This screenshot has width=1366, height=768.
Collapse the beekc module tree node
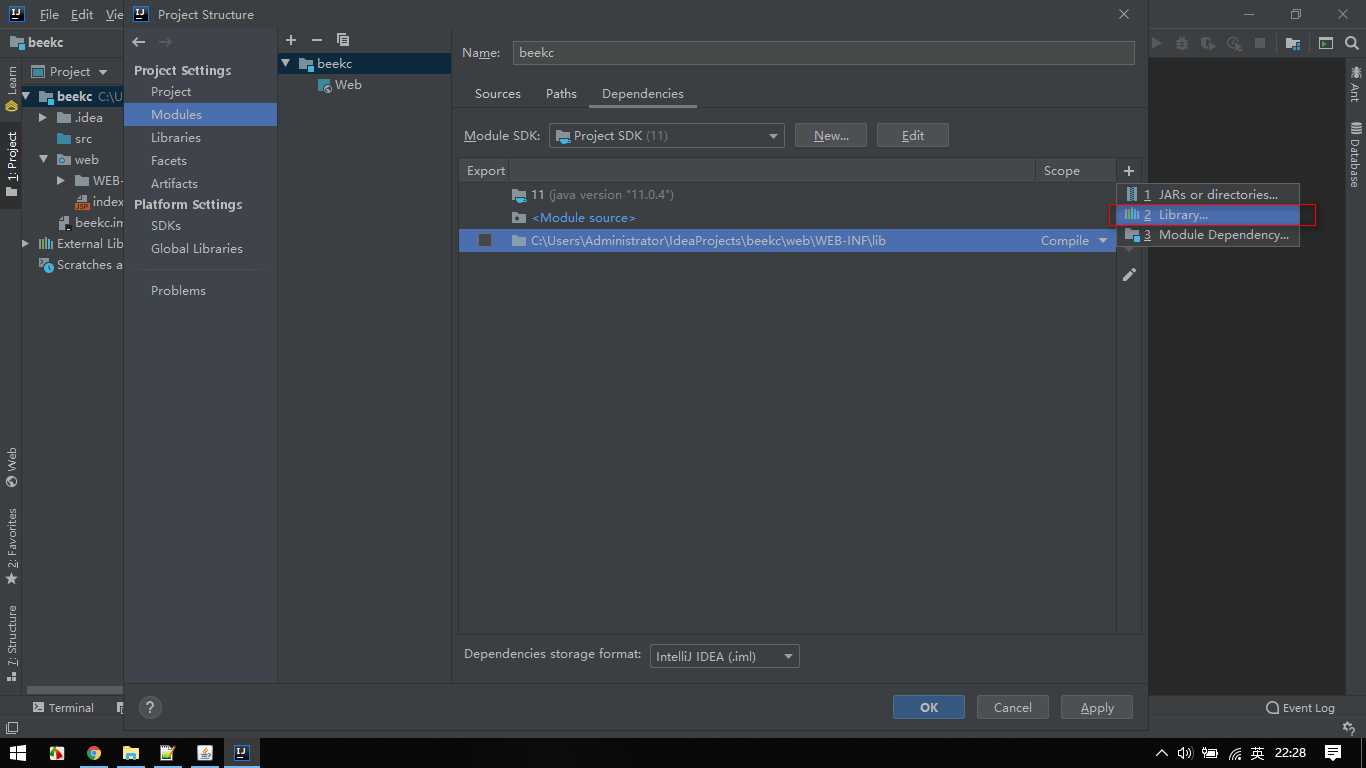click(x=286, y=63)
